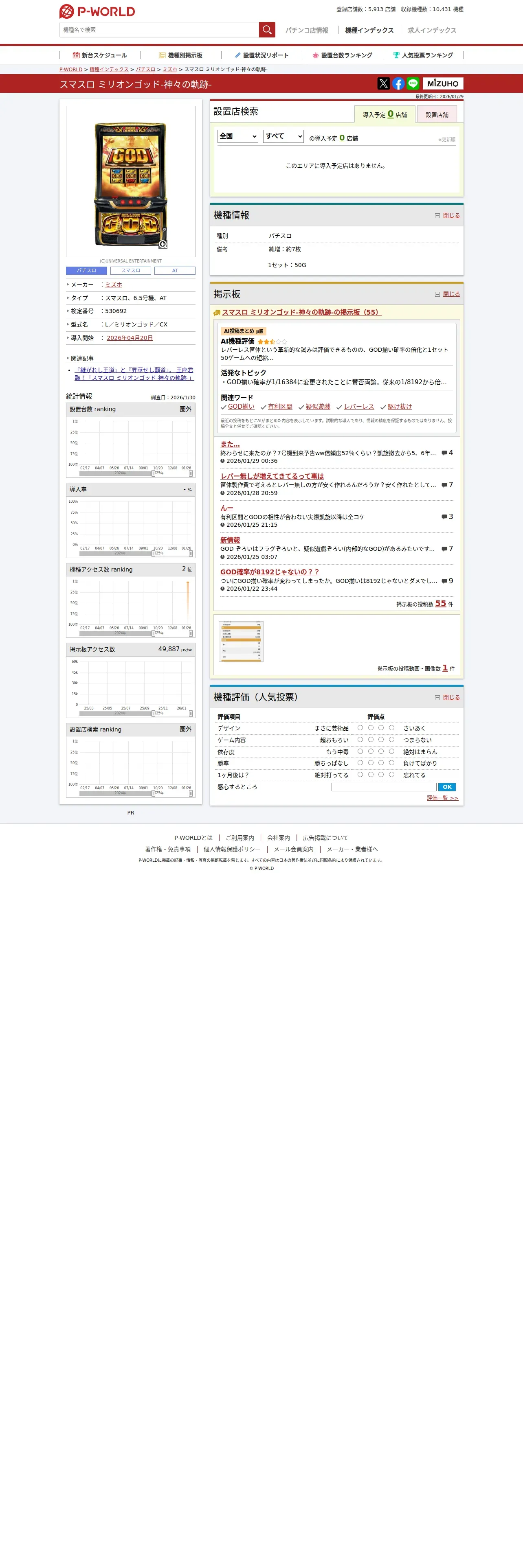This screenshot has width=523, height=1568.
Task: Click comment icon of レバー無し post
Action: pos(444,485)
